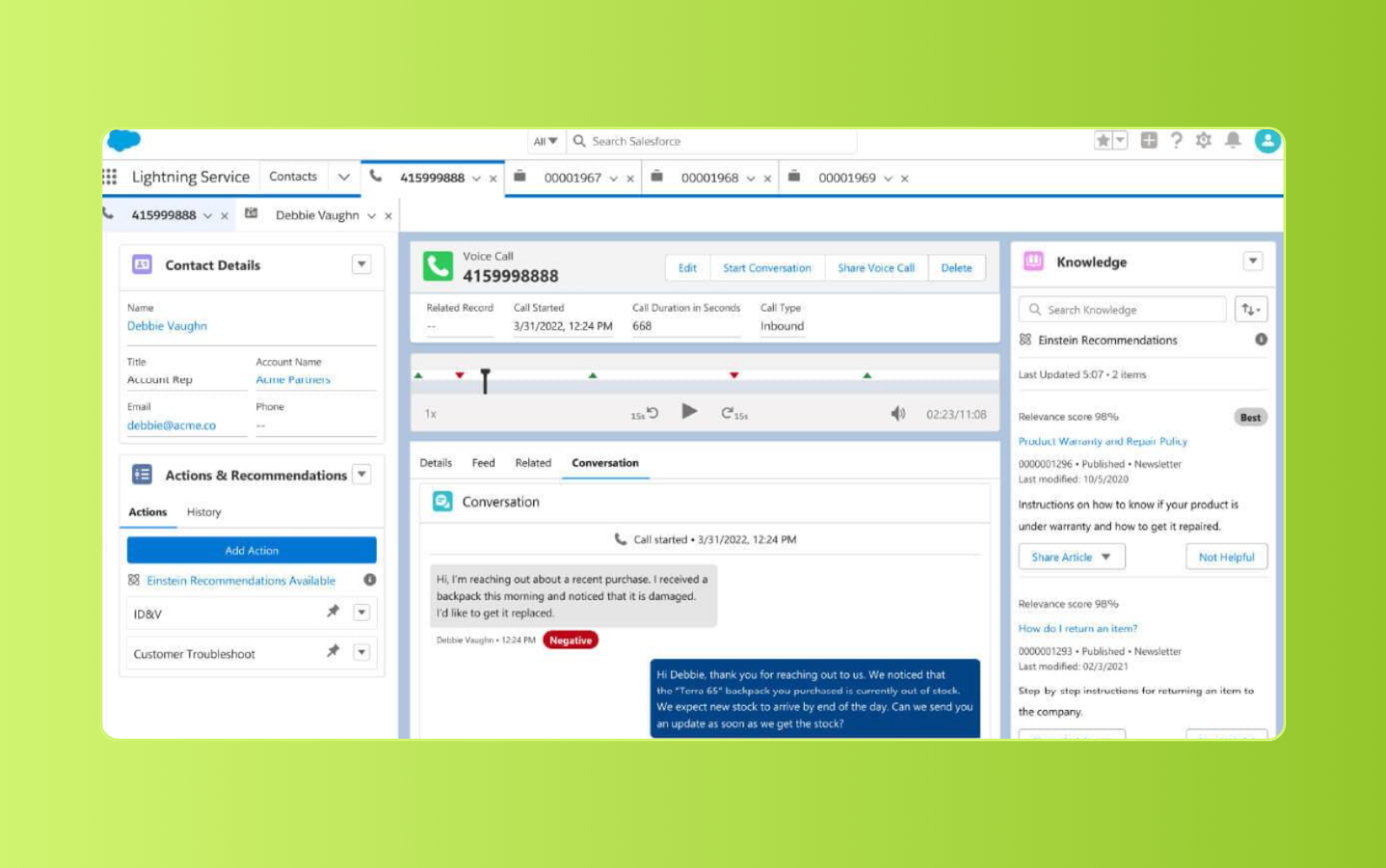Image resolution: width=1386 pixels, height=868 pixels.
Task: Click in the Search Knowledge field
Action: point(1122,310)
